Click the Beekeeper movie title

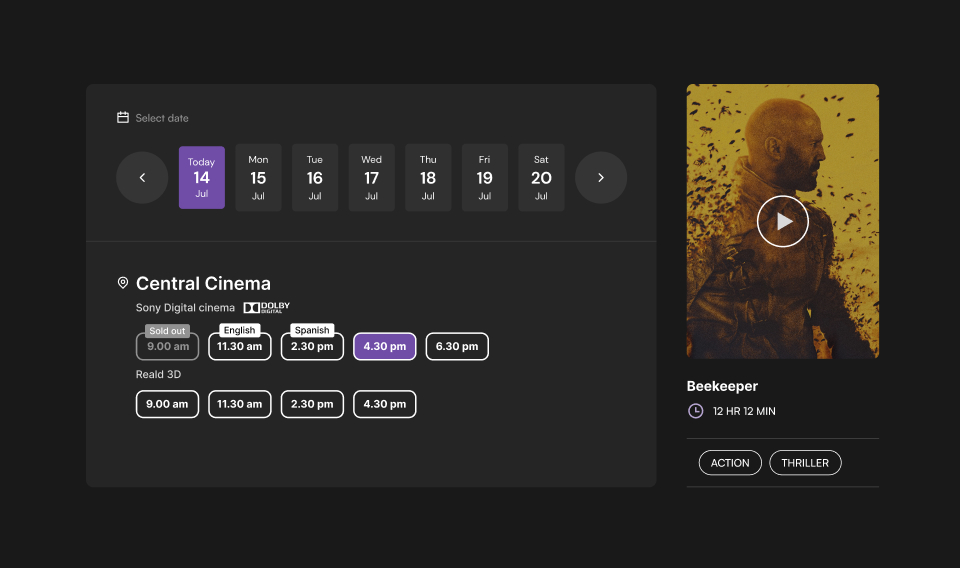pos(722,386)
